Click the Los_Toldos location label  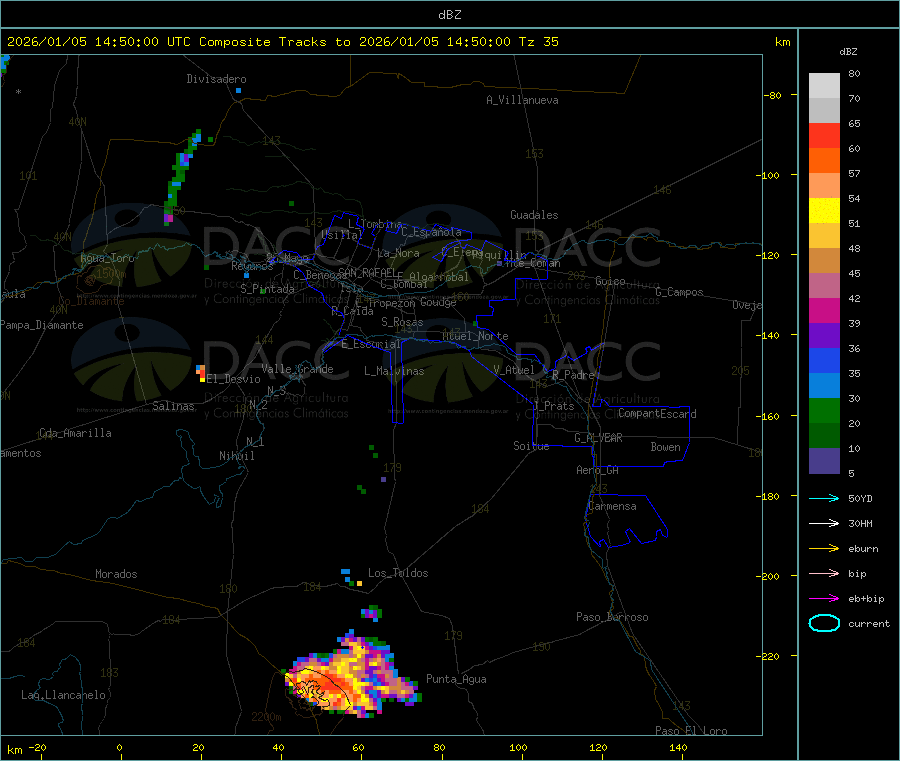pos(398,573)
